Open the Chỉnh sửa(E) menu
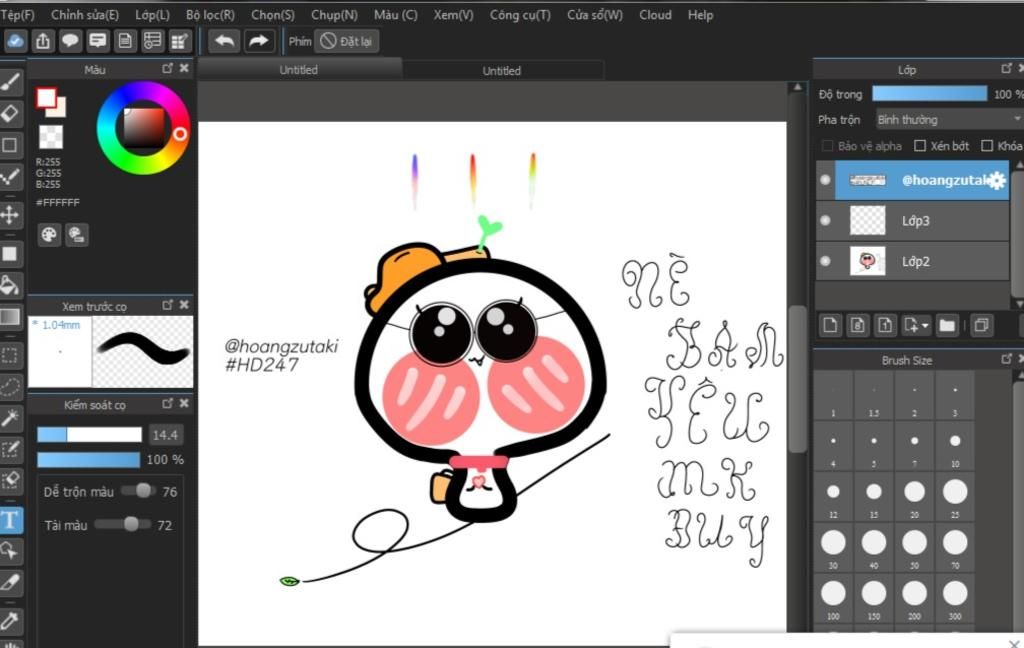The image size is (1024, 648). click(85, 14)
